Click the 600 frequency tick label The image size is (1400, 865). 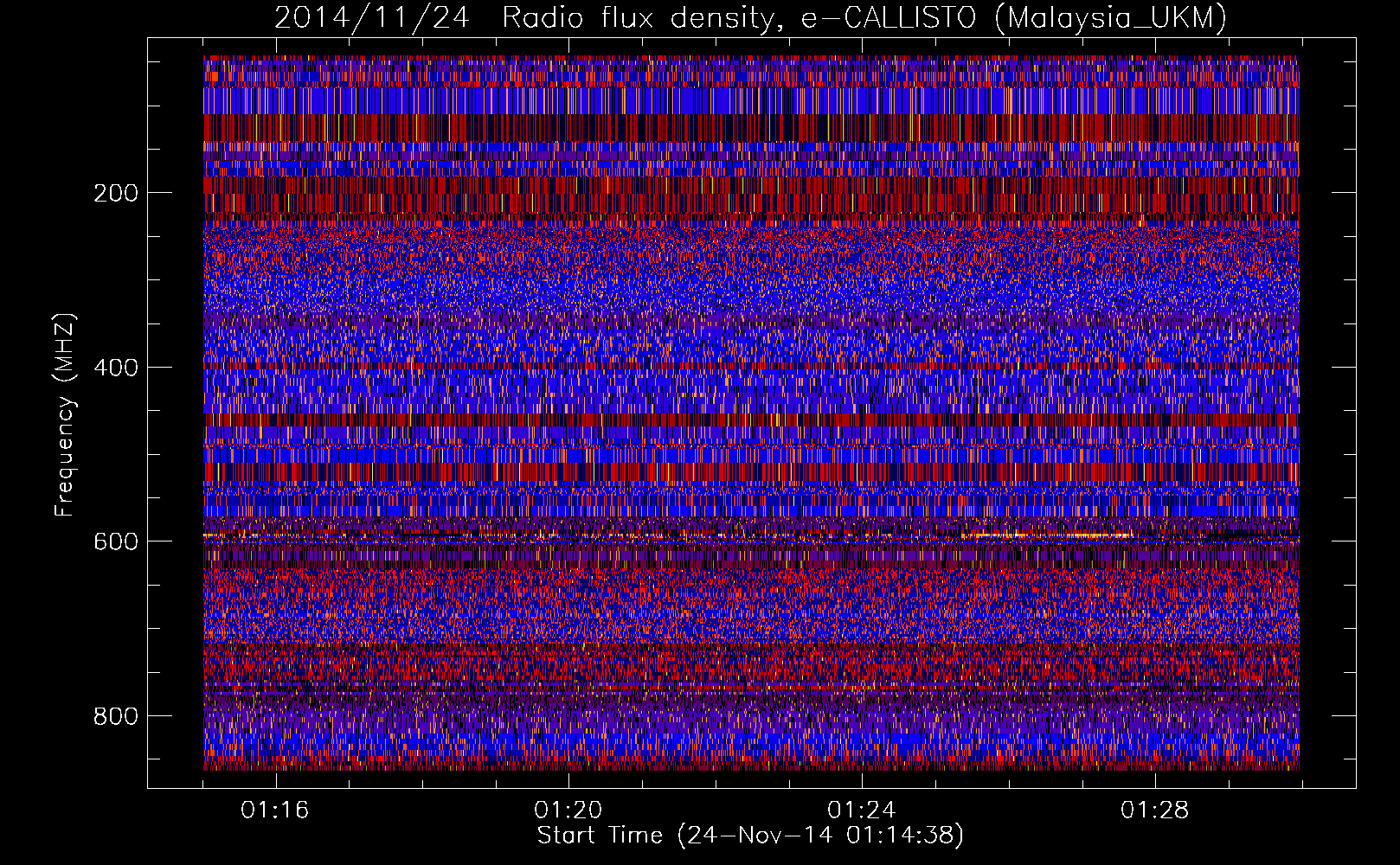[116, 541]
